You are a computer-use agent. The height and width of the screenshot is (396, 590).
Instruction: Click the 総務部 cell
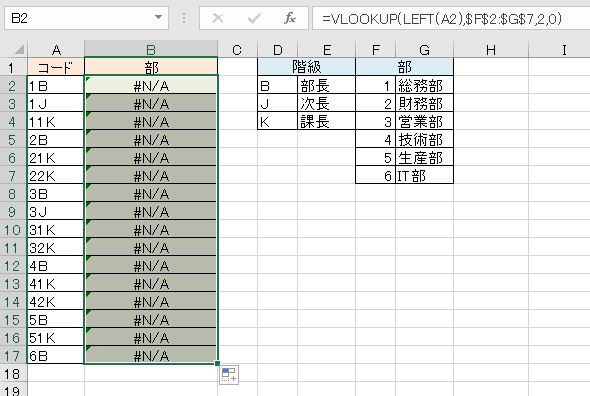click(x=424, y=85)
